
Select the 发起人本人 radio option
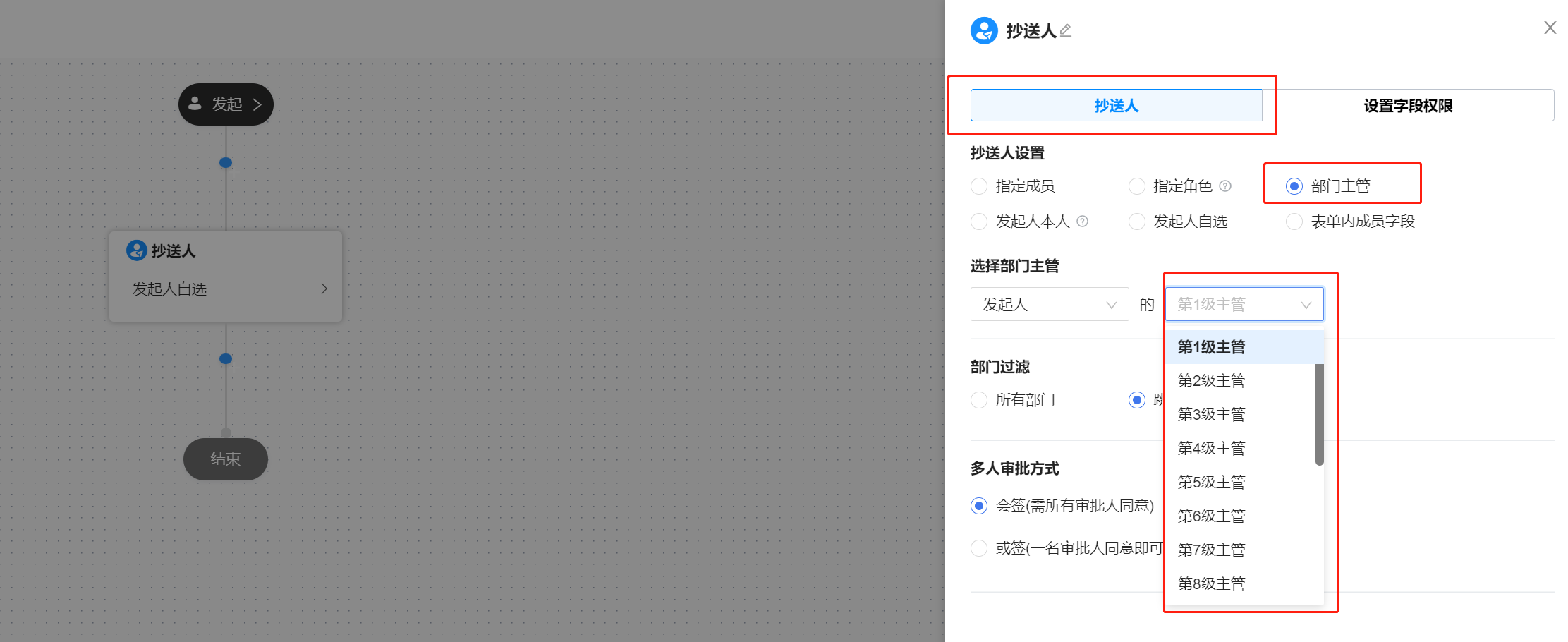coord(979,222)
